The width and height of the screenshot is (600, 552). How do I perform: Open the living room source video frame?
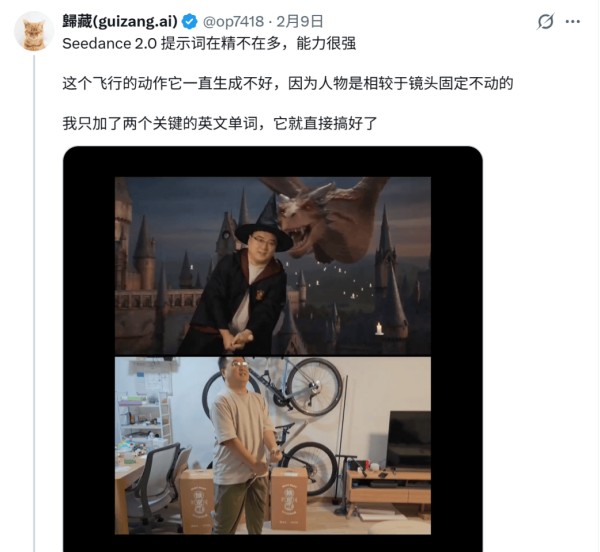coord(273,446)
